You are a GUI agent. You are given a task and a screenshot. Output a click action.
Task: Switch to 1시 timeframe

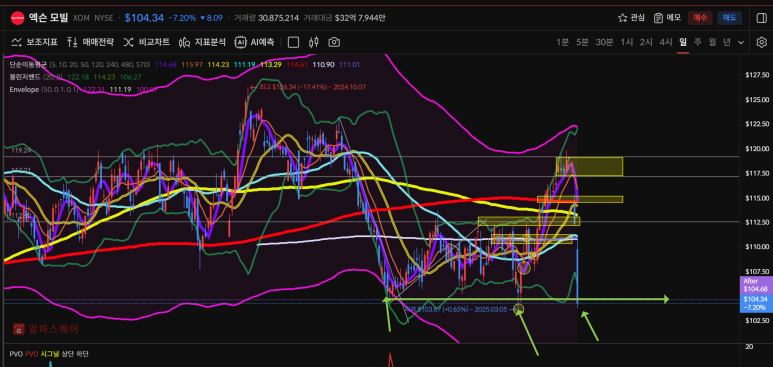(x=627, y=42)
